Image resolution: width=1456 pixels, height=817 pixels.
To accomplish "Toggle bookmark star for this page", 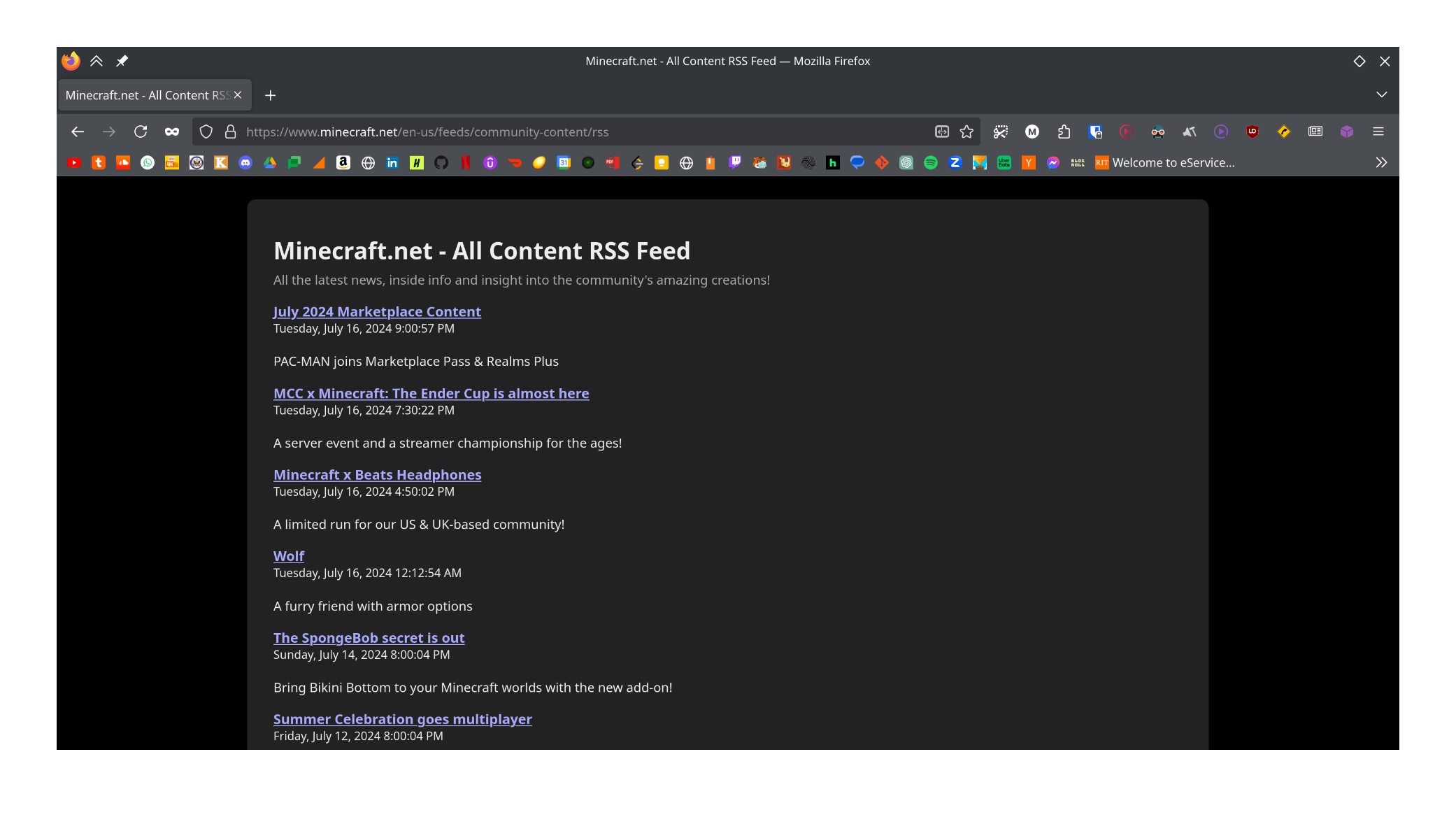I will [966, 132].
